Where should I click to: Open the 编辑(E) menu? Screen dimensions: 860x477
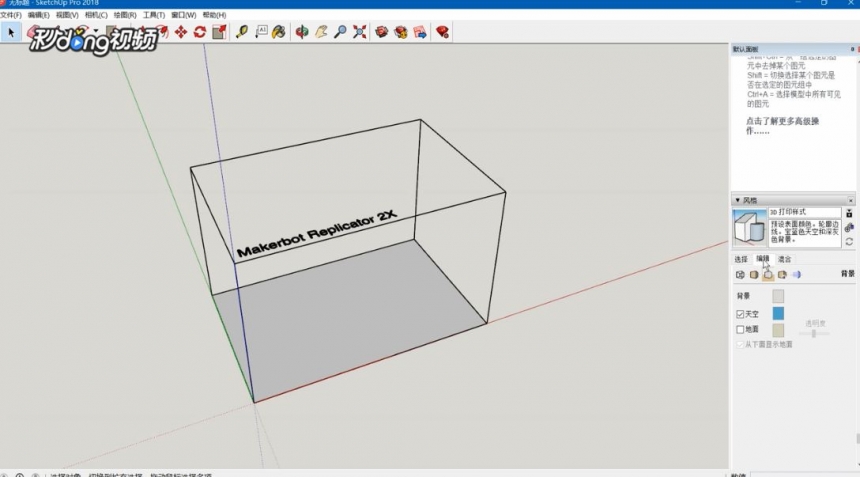(38, 15)
